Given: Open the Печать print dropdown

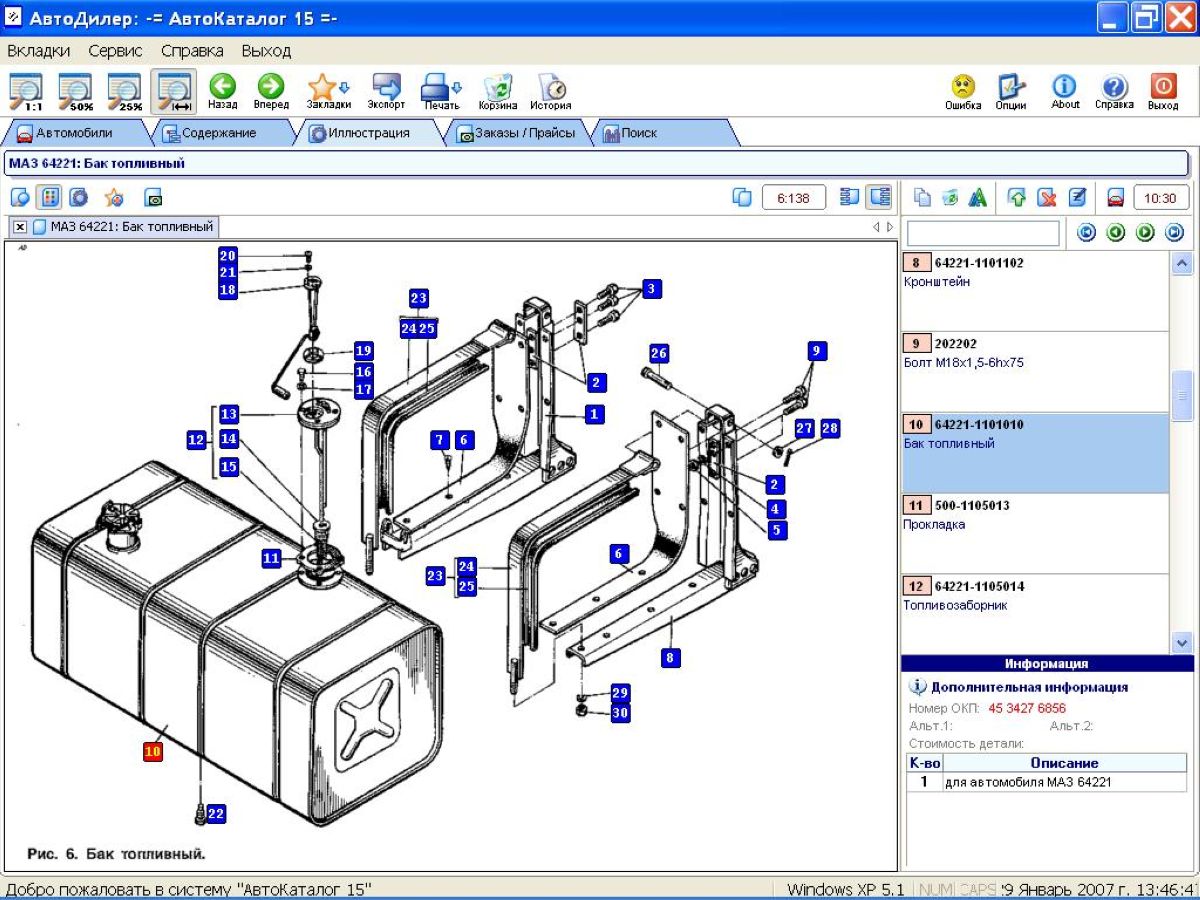Looking at the screenshot, I should tap(441, 91).
